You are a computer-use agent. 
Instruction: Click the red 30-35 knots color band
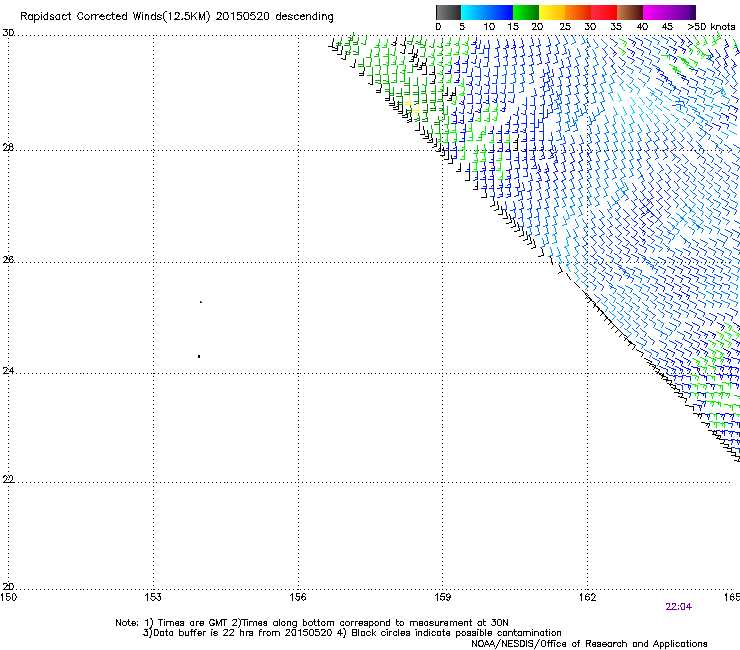click(604, 12)
